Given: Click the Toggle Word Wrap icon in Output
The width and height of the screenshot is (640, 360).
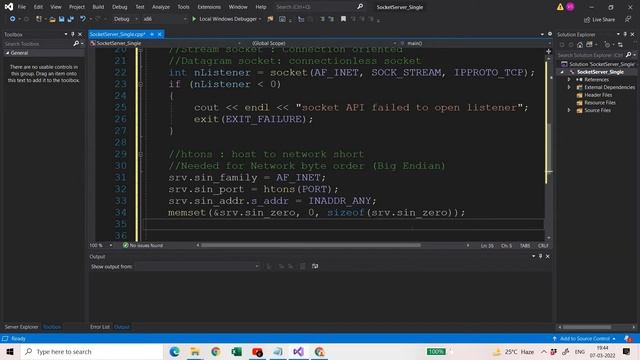Looking at the screenshot, I should pyautogui.click(x=315, y=266).
